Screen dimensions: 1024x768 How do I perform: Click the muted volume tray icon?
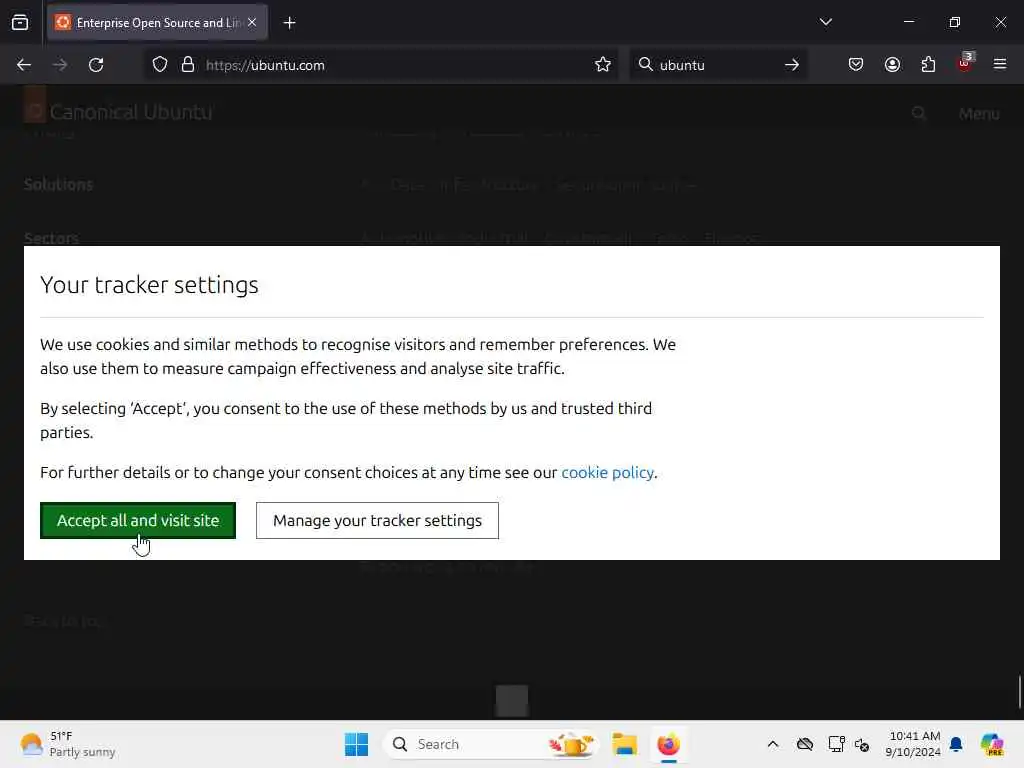click(x=862, y=744)
